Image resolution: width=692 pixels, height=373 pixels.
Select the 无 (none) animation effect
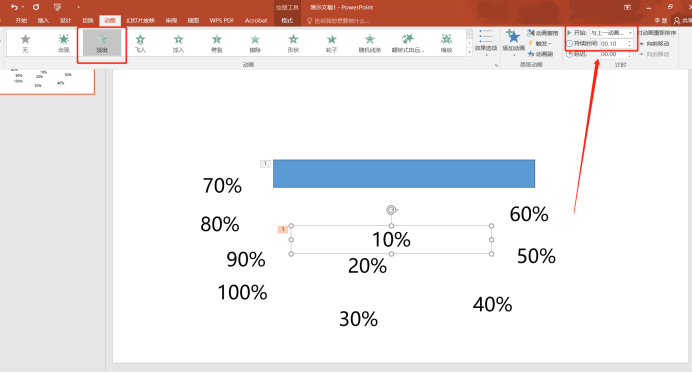coord(26,43)
